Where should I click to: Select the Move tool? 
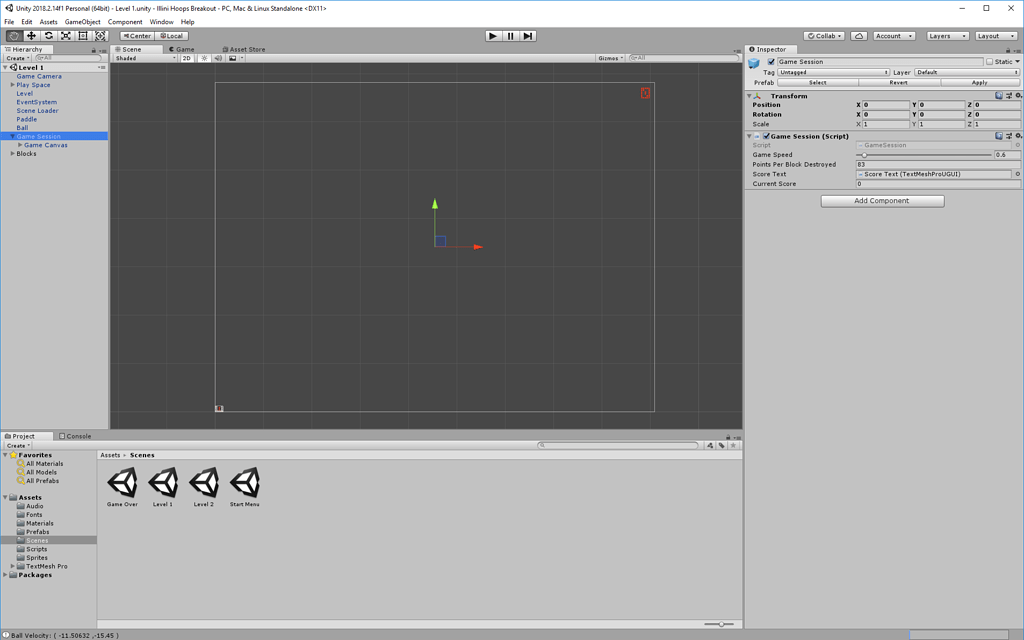32,35
